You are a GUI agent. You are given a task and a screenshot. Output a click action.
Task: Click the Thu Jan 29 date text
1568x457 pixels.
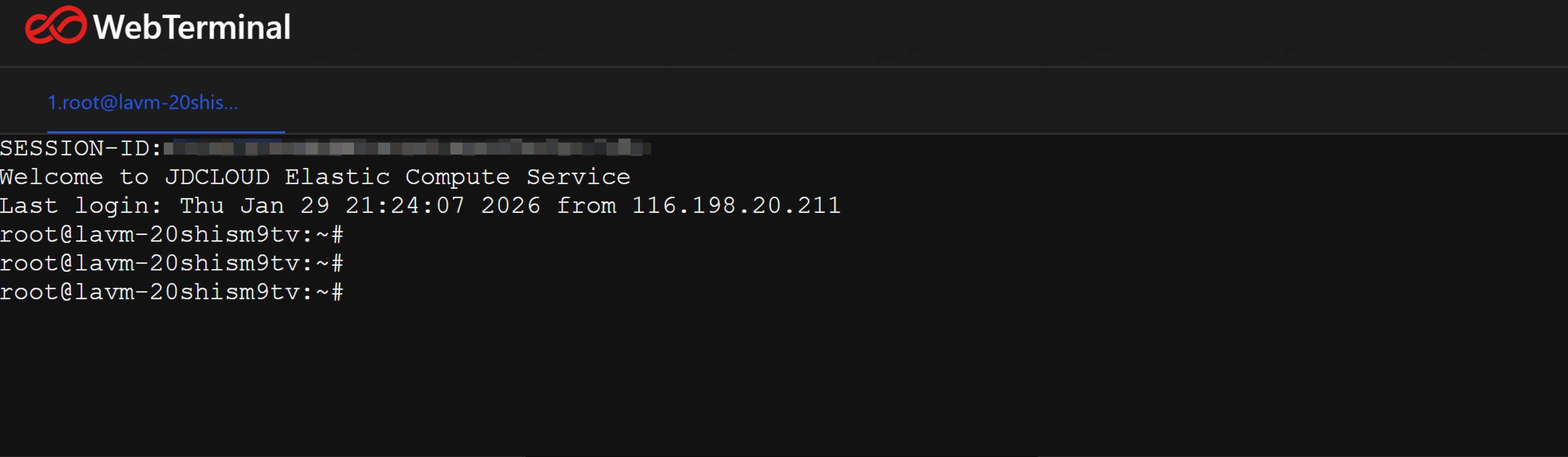(x=254, y=206)
